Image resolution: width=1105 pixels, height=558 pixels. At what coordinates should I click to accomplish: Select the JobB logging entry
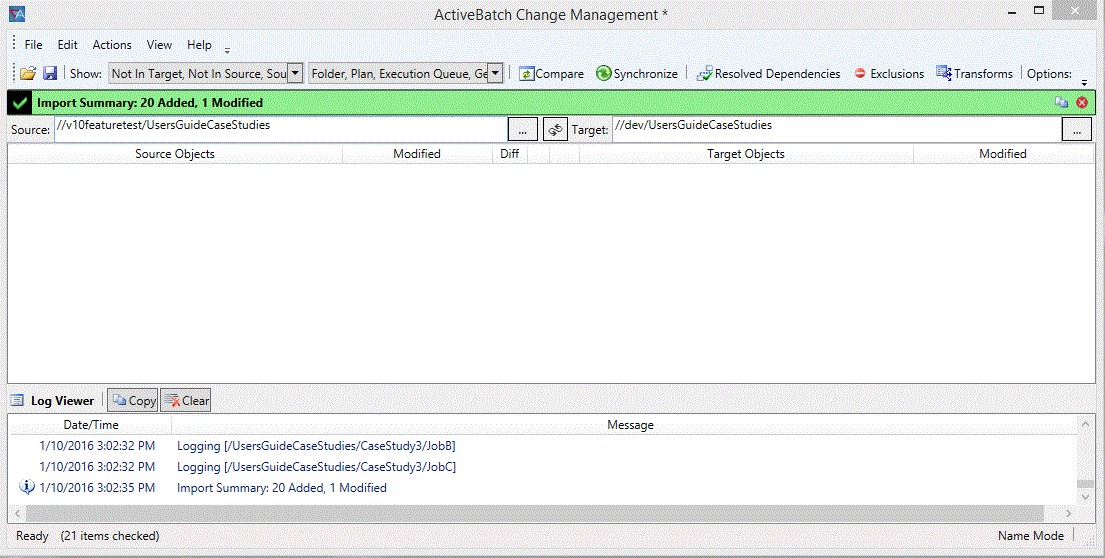coord(316,446)
